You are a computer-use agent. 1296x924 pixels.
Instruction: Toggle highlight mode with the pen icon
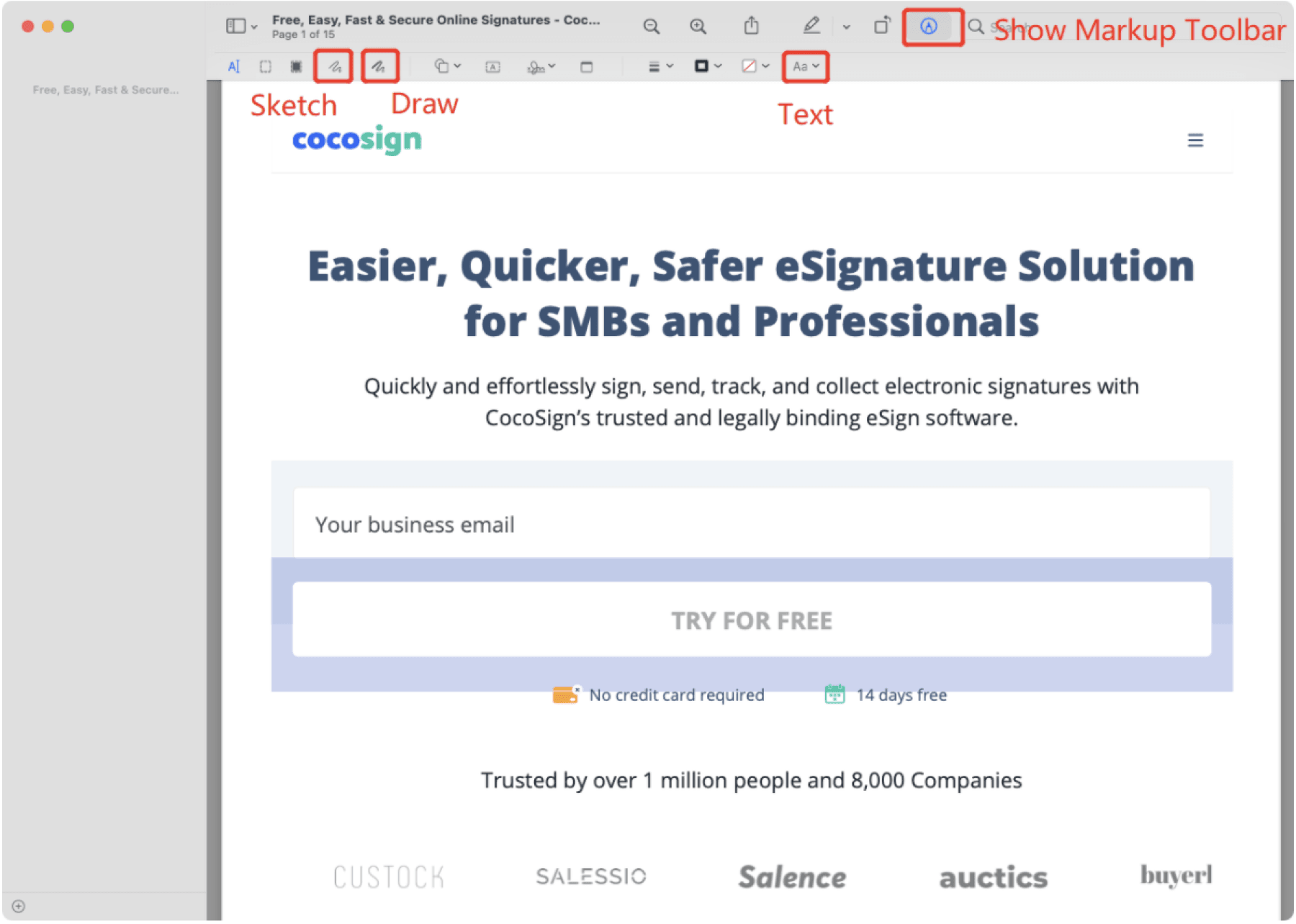[811, 25]
